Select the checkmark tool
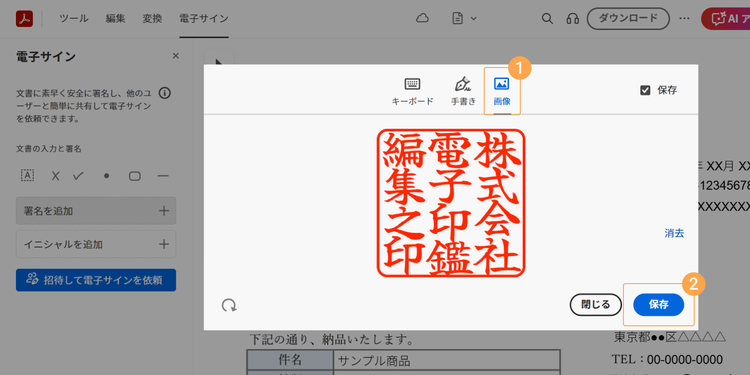This screenshot has width=750, height=375. coord(78,176)
